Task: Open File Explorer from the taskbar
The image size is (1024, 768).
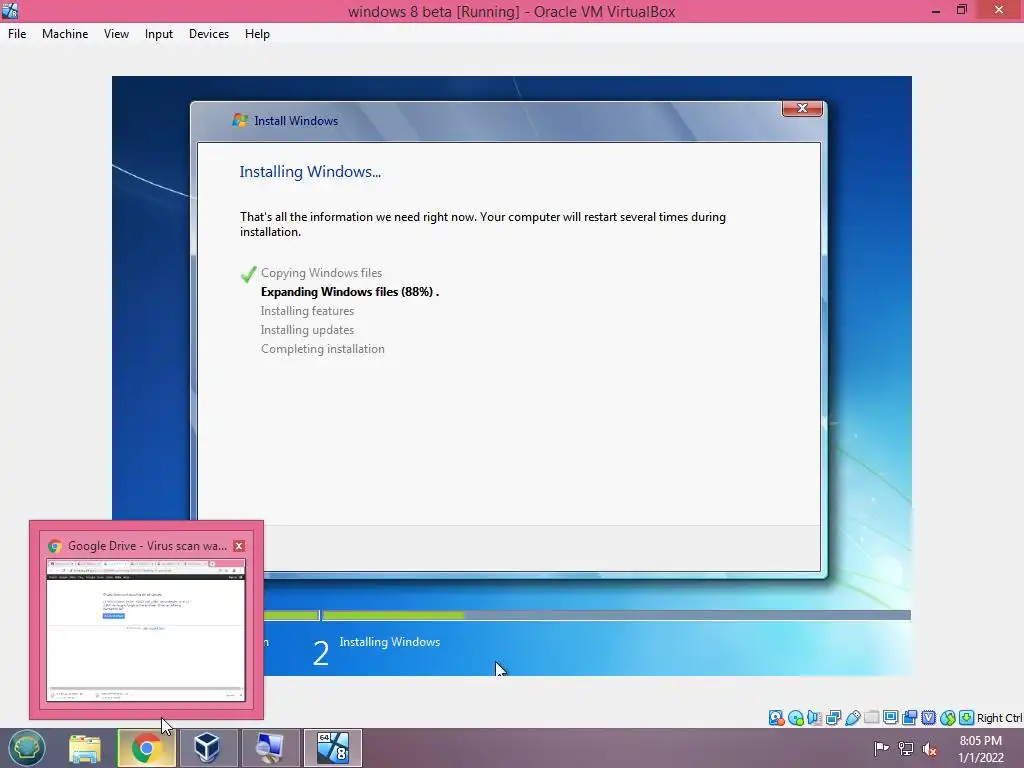Action: tap(85, 748)
